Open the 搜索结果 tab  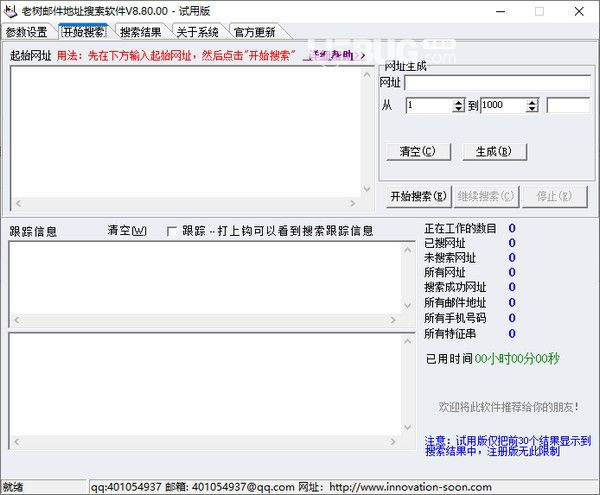(x=141, y=32)
